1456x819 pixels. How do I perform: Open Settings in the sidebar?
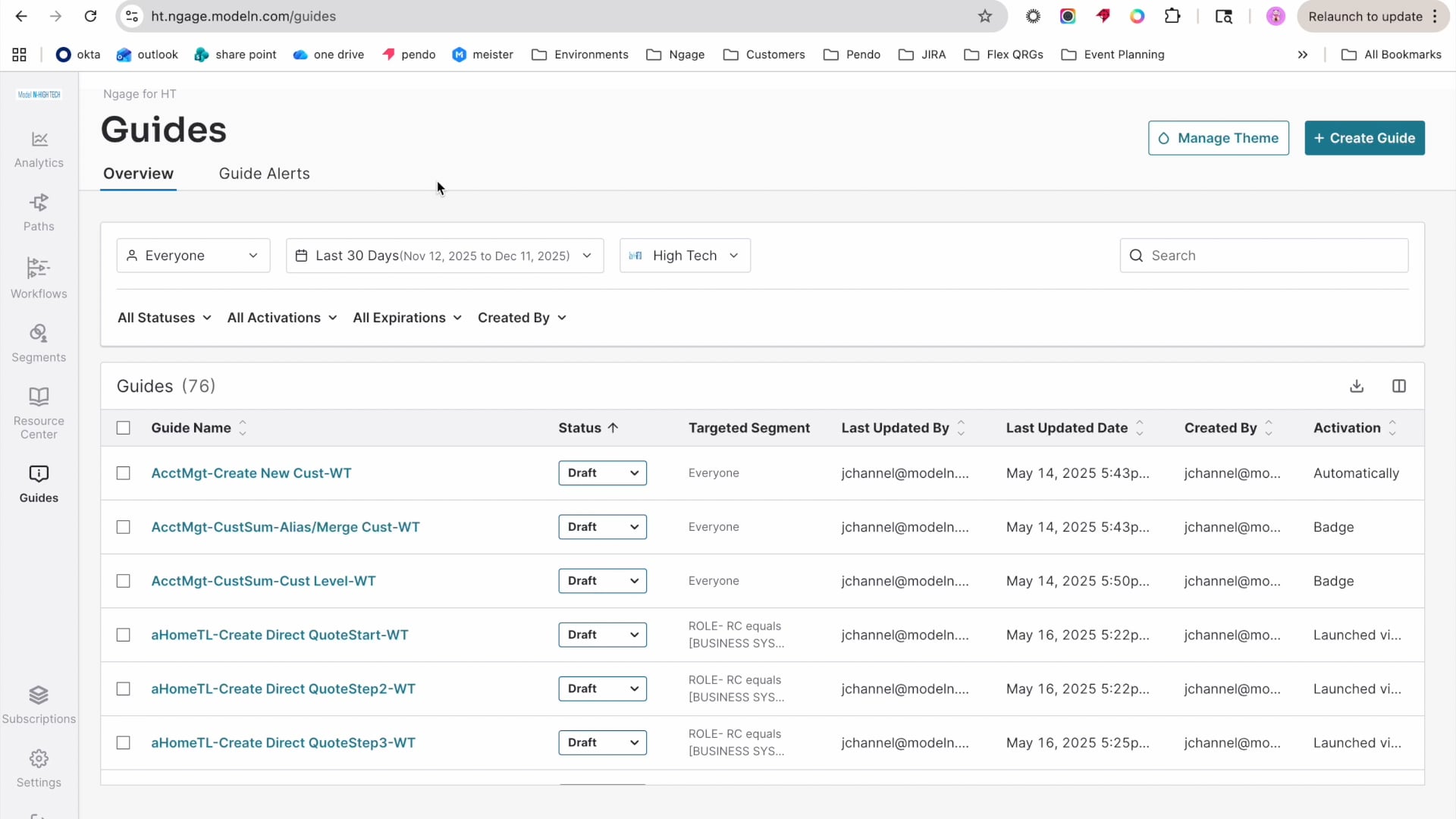pos(39,769)
